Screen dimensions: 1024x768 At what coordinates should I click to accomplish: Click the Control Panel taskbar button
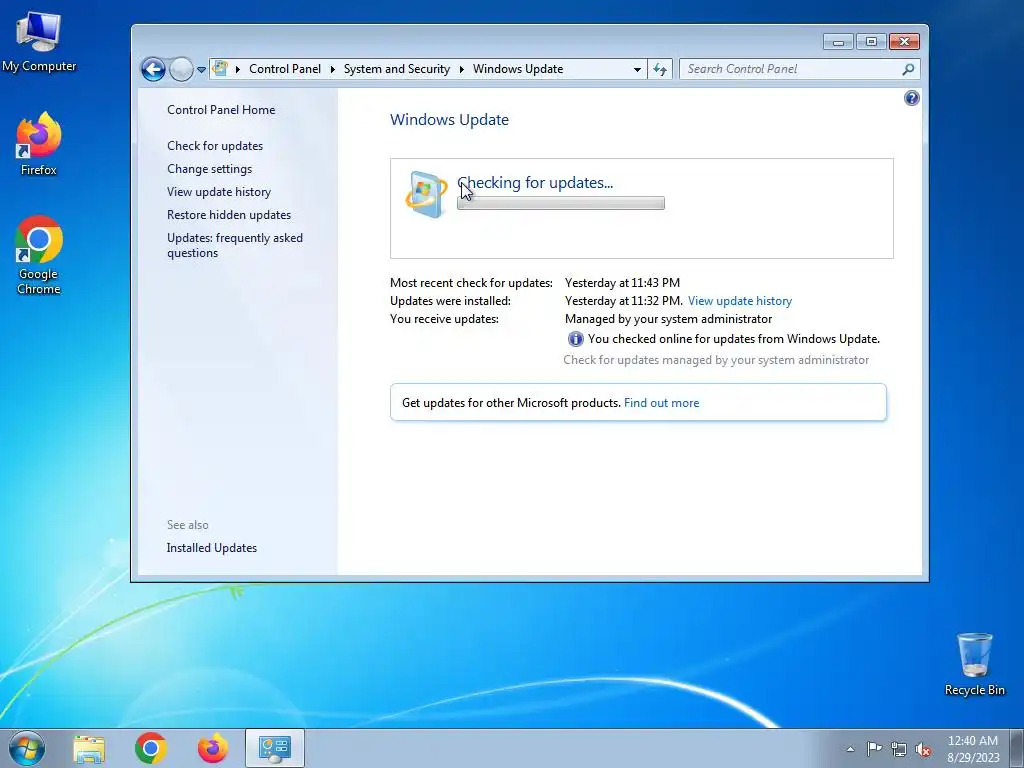tap(275, 748)
